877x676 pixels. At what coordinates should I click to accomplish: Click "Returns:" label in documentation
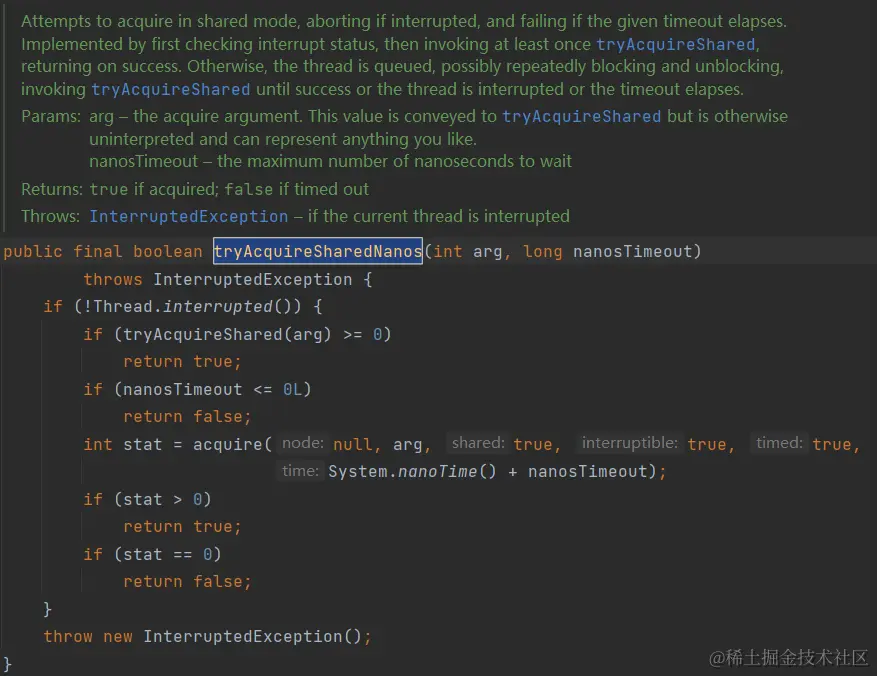tap(52, 189)
